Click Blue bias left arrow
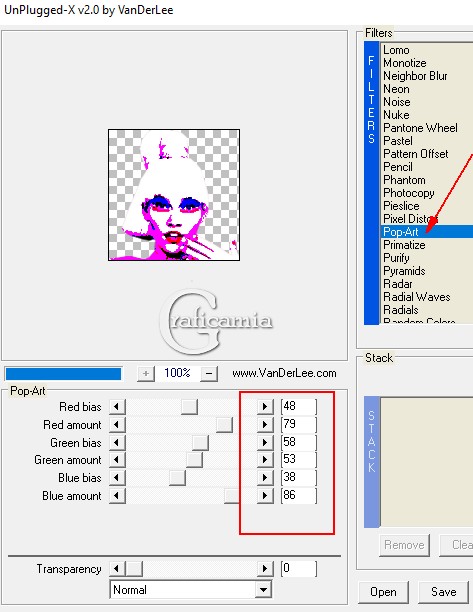The height and width of the screenshot is (612, 473). coord(117,478)
